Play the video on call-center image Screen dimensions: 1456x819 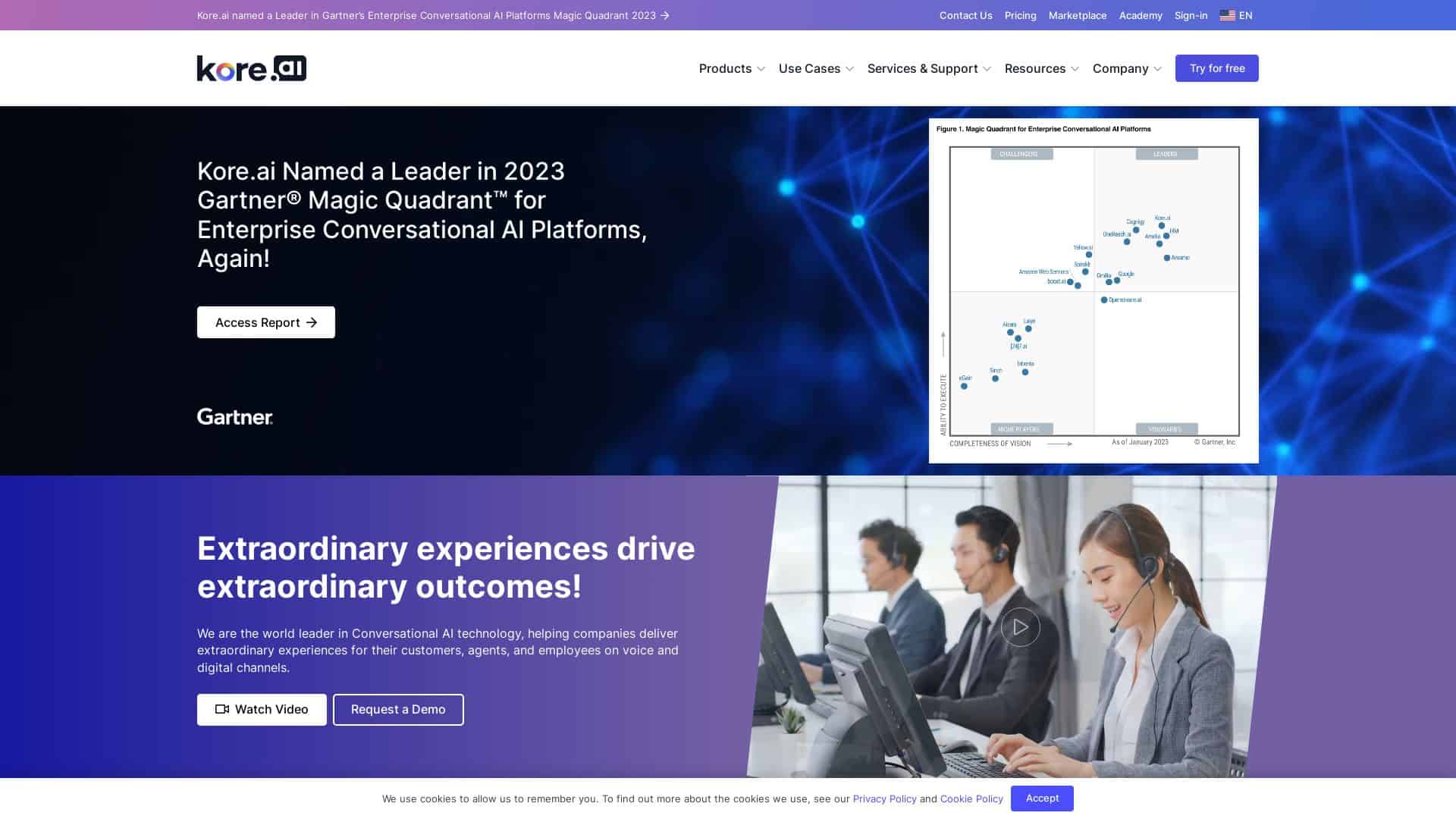click(x=1020, y=627)
